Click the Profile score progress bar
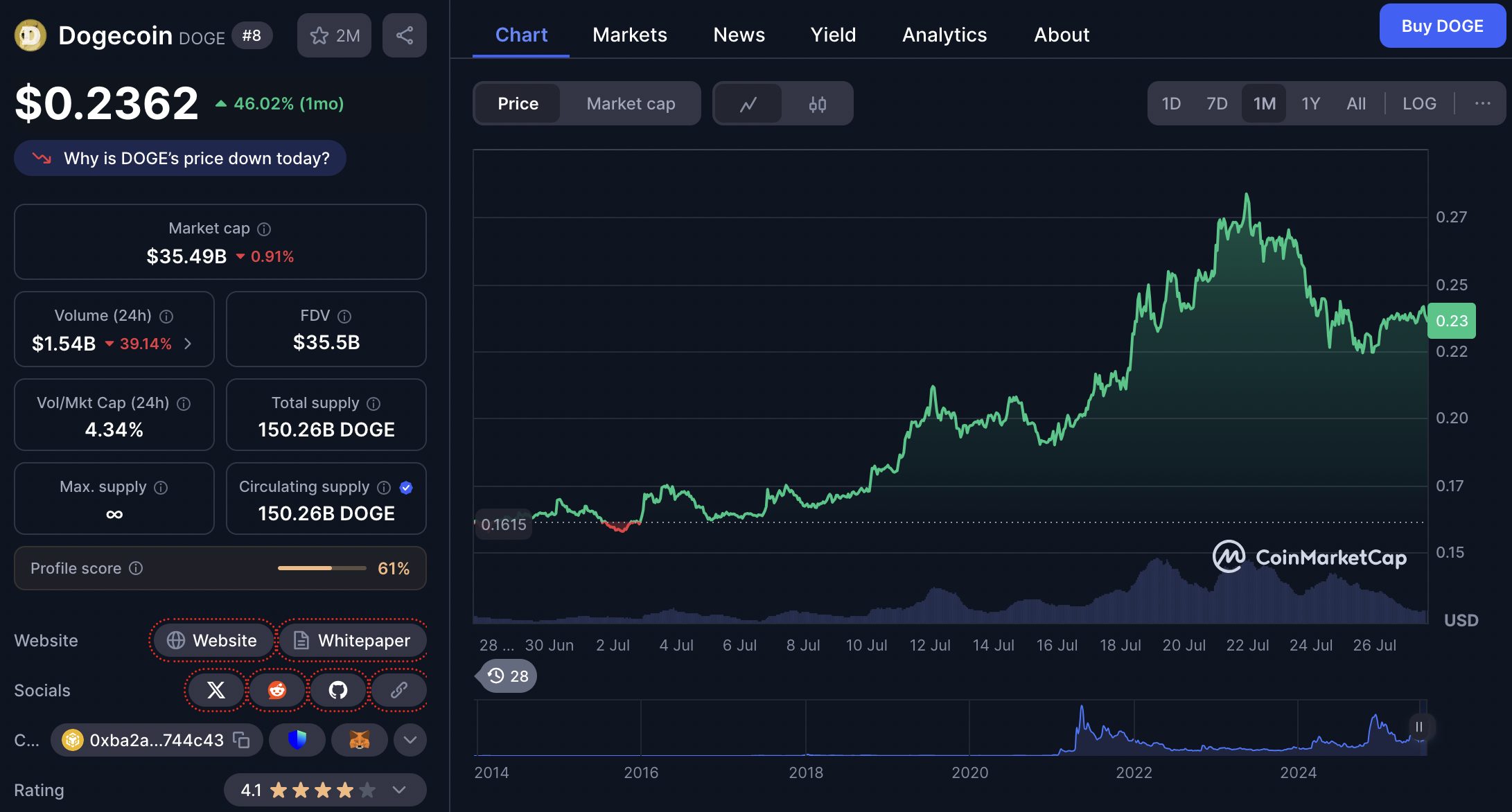Image resolution: width=1512 pixels, height=812 pixels. pyautogui.click(x=322, y=568)
